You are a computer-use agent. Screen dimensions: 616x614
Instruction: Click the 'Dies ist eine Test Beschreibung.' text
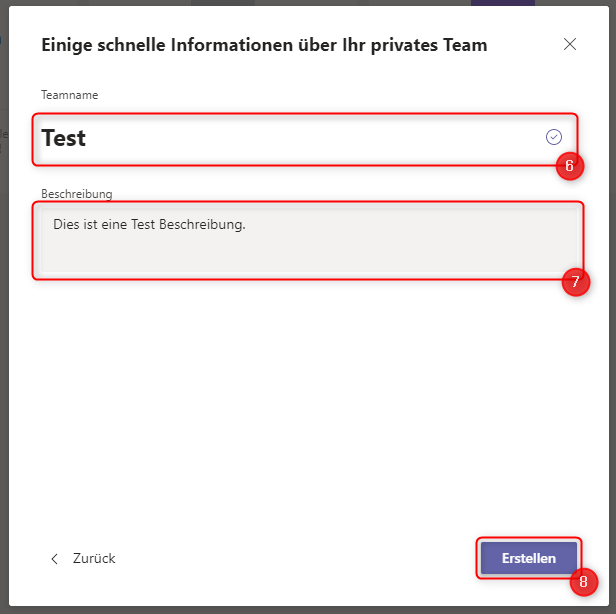click(149, 224)
